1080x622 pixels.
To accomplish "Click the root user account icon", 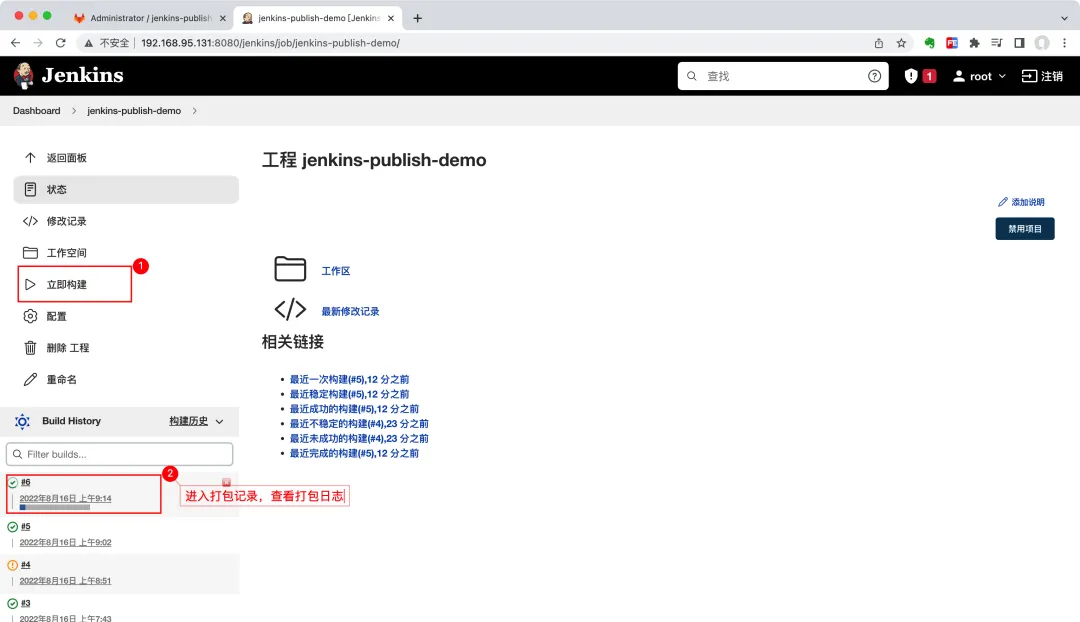I will (958, 76).
